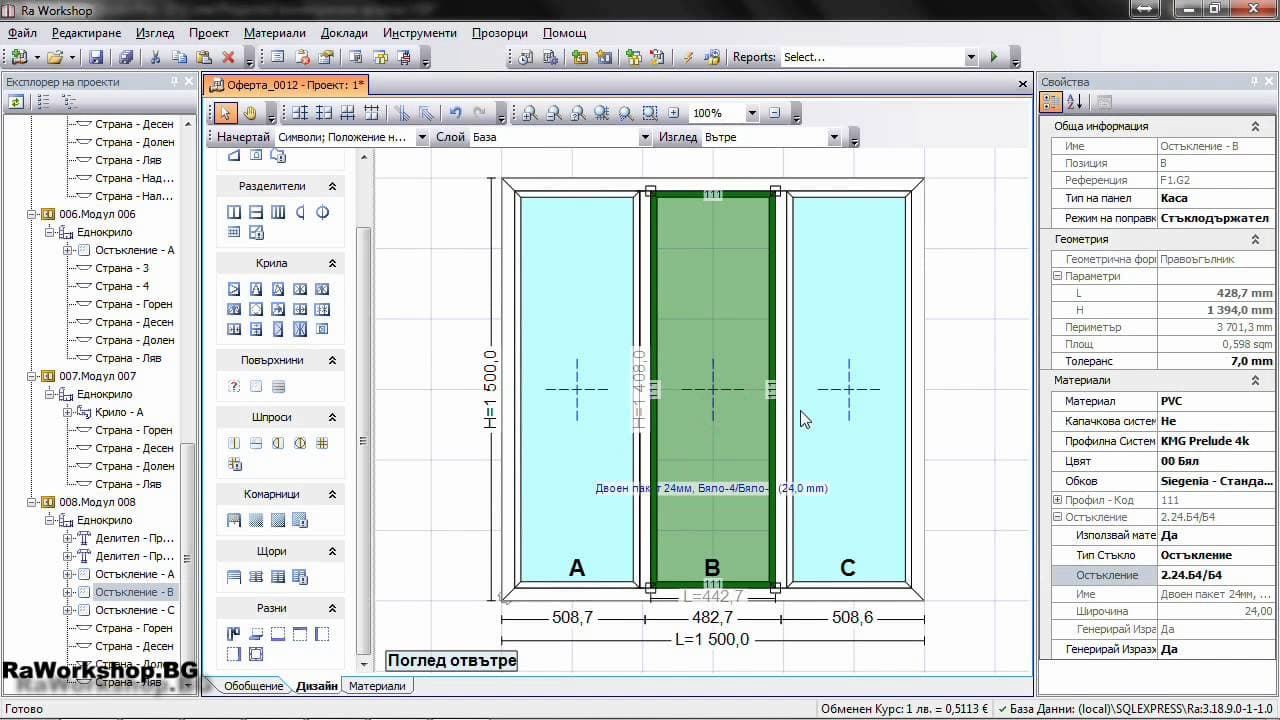
Task: Open the Начертай symbols dropdown
Action: tap(422, 137)
